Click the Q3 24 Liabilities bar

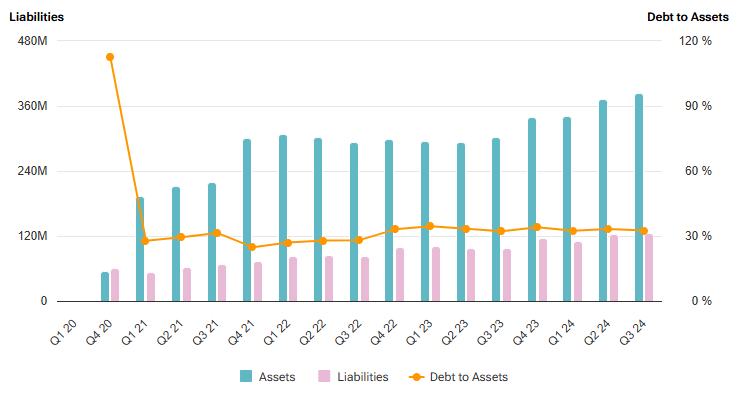pyautogui.click(x=649, y=268)
